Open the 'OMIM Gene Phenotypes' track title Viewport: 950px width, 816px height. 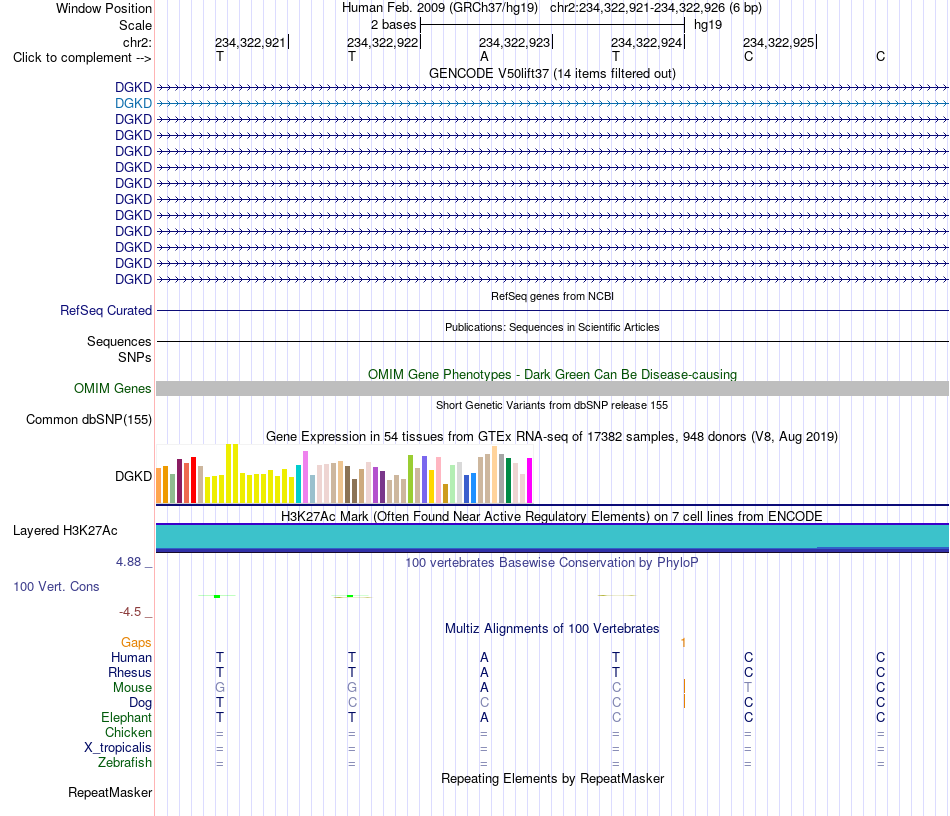click(x=552, y=374)
